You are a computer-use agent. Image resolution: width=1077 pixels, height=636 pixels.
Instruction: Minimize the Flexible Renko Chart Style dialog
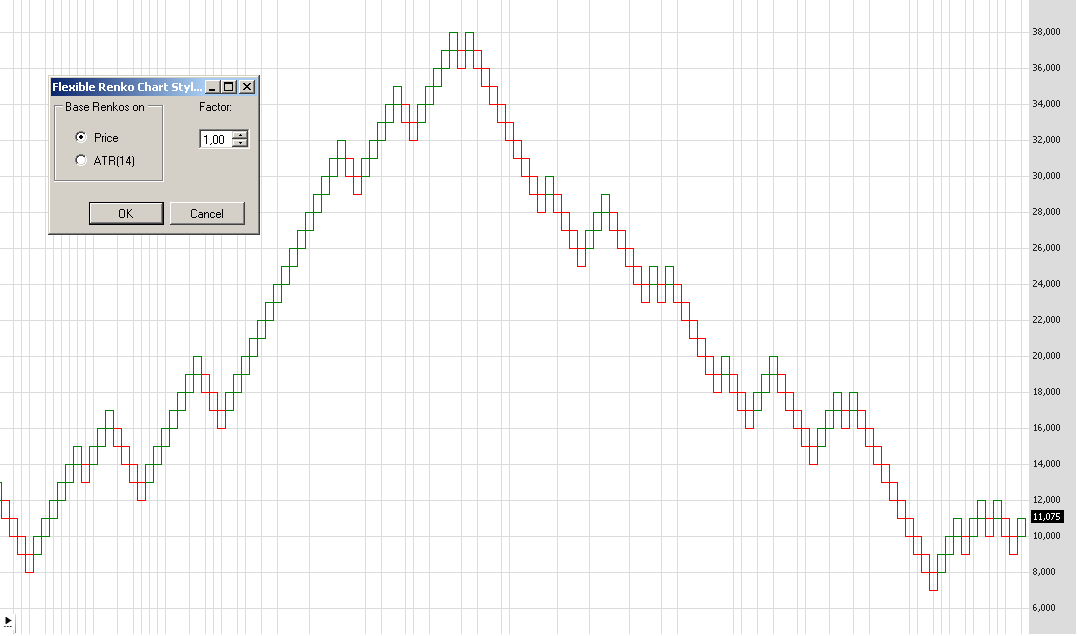point(212,87)
